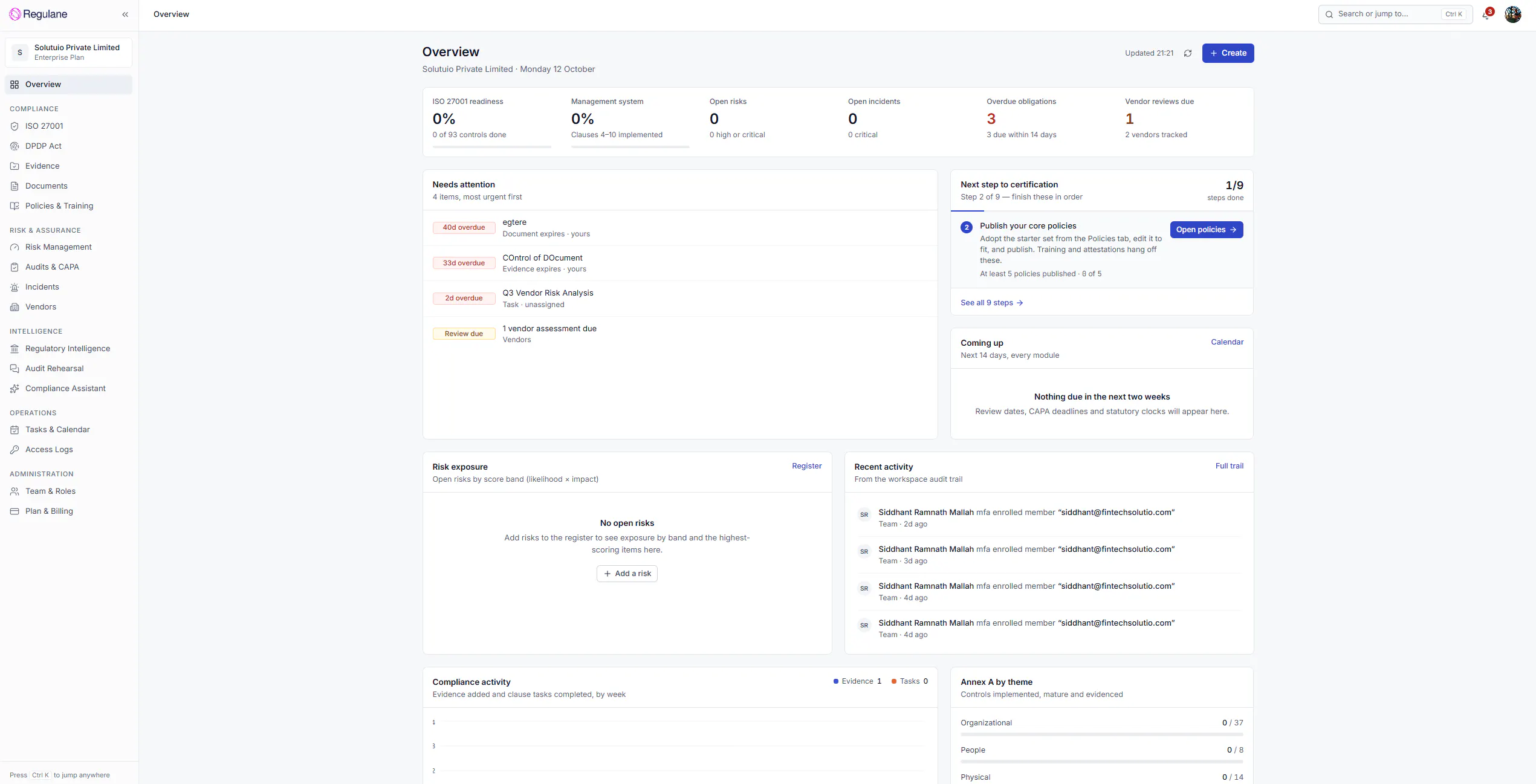The height and width of the screenshot is (784, 1536).
Task: Open the Incidents siren icon
Action: tap(15, 287)
